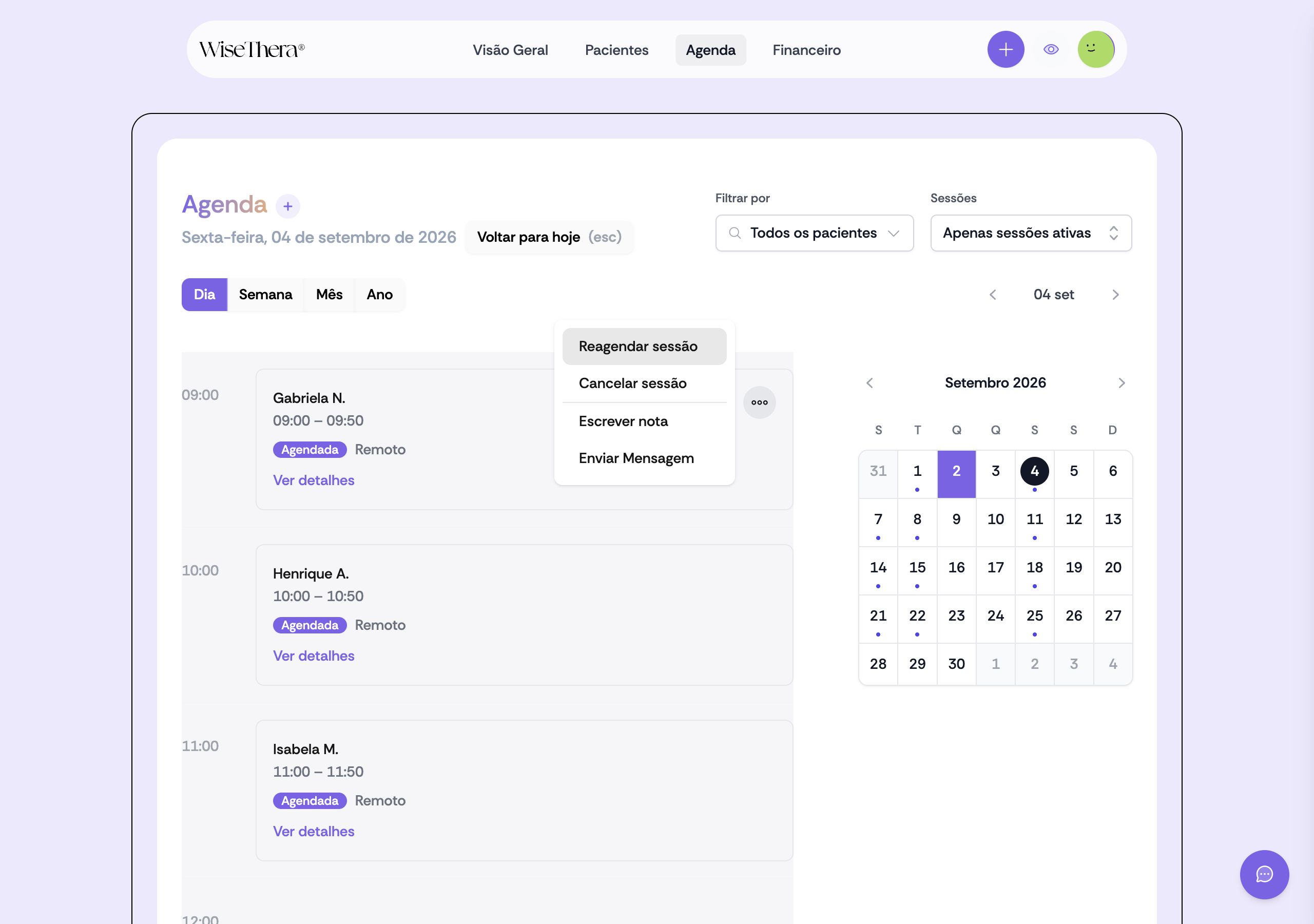This screenshot has width=1314, height=924.
Task: Select the Agenda navigation tab
Action: tap(710, 50)
